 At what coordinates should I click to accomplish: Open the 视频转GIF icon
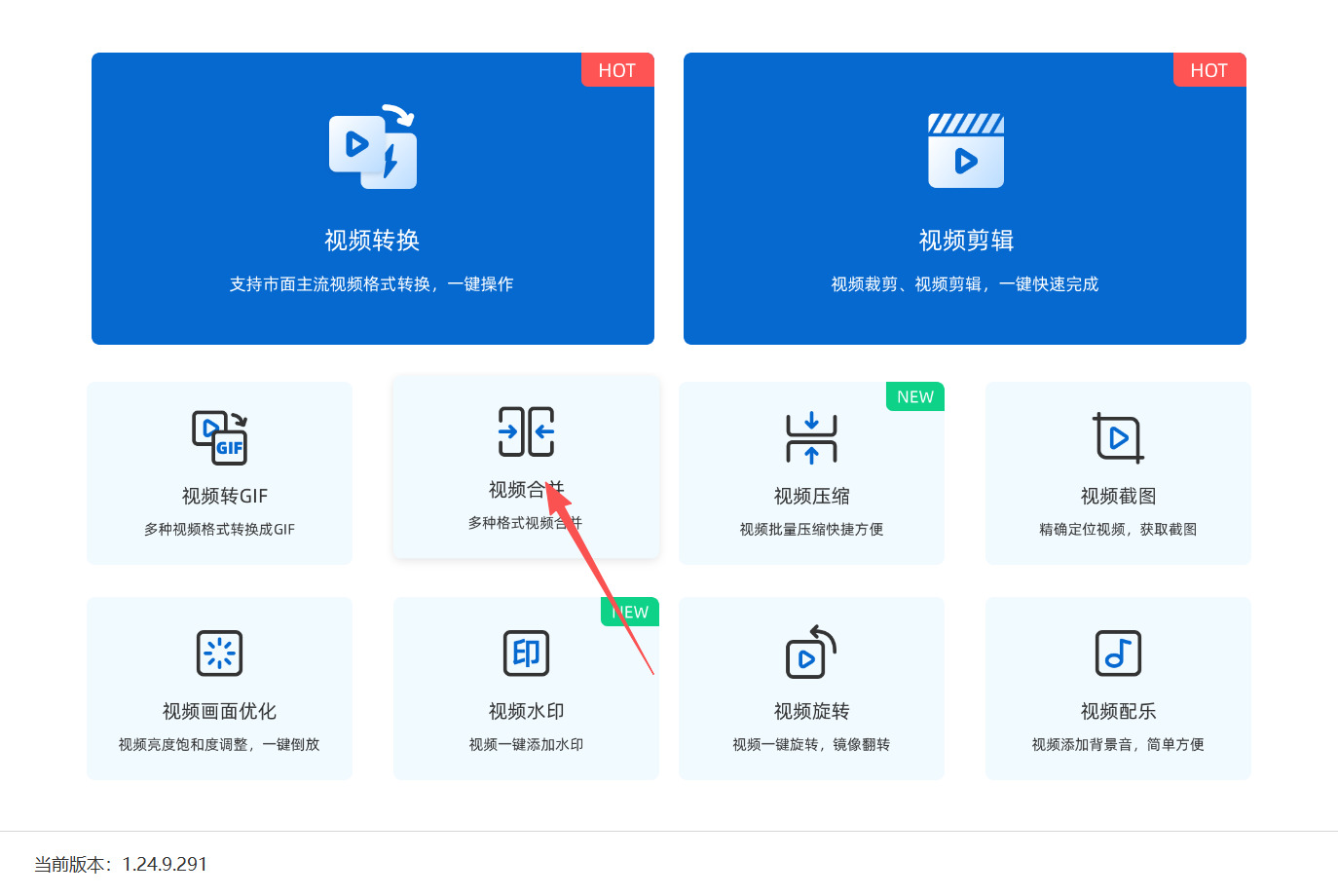coord(220,437)
